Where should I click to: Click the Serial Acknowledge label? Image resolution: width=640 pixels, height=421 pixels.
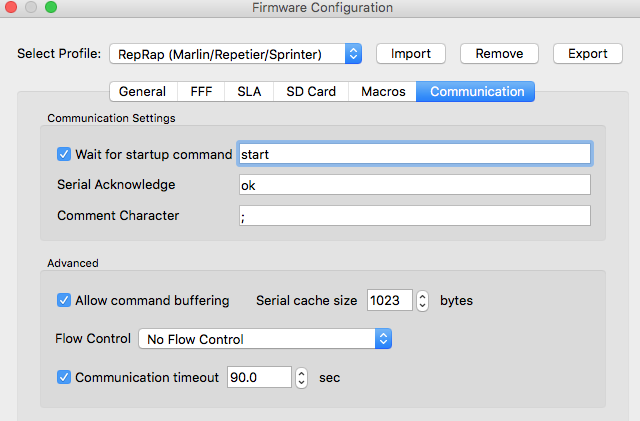tap(116, 185)
